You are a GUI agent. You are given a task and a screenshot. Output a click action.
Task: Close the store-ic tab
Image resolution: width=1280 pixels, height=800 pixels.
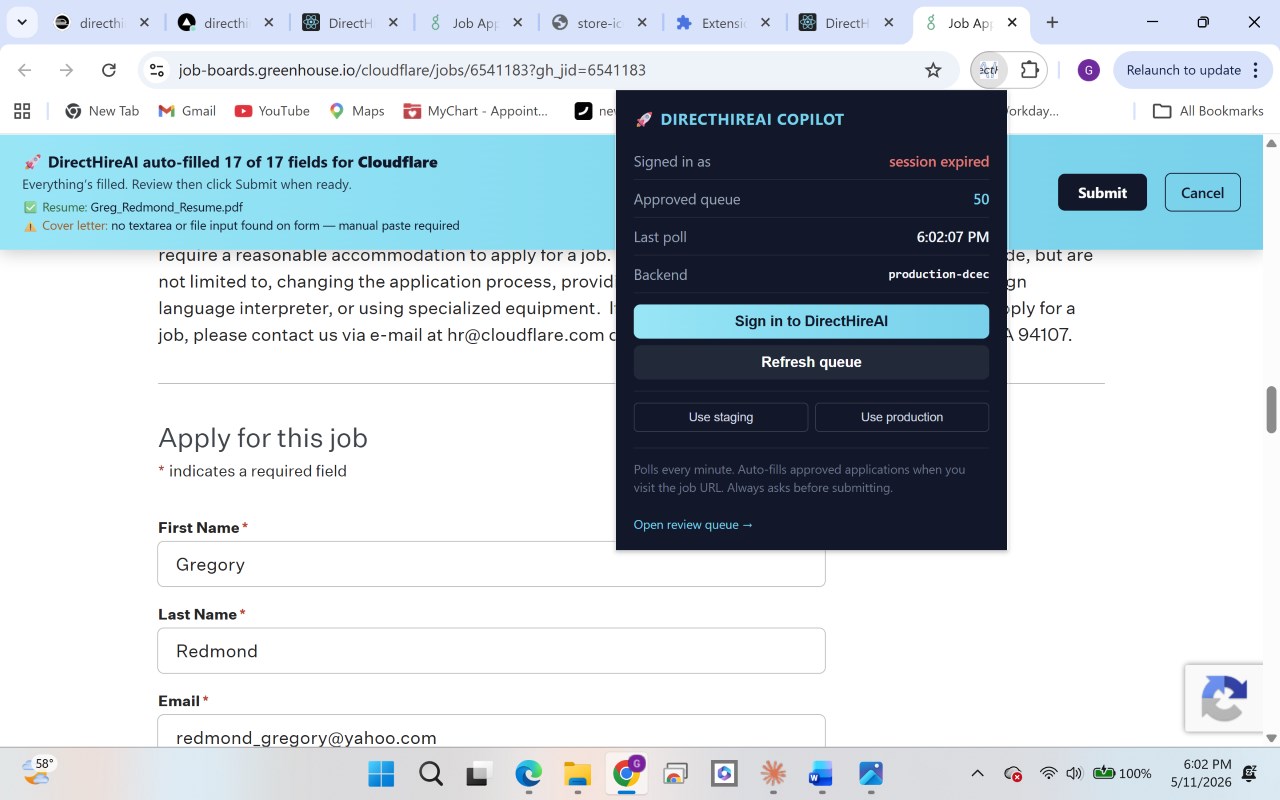coord(641,22)
